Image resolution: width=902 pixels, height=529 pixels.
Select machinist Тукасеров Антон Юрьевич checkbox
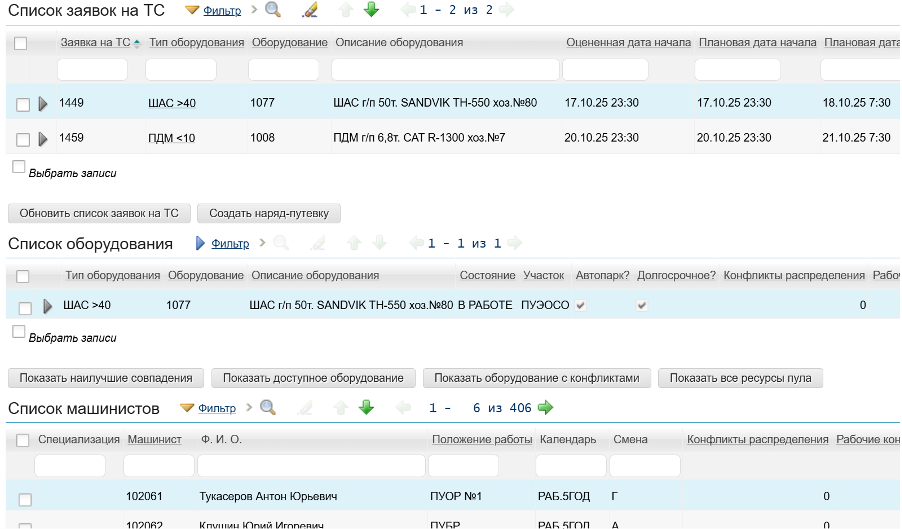coord(25,499)
